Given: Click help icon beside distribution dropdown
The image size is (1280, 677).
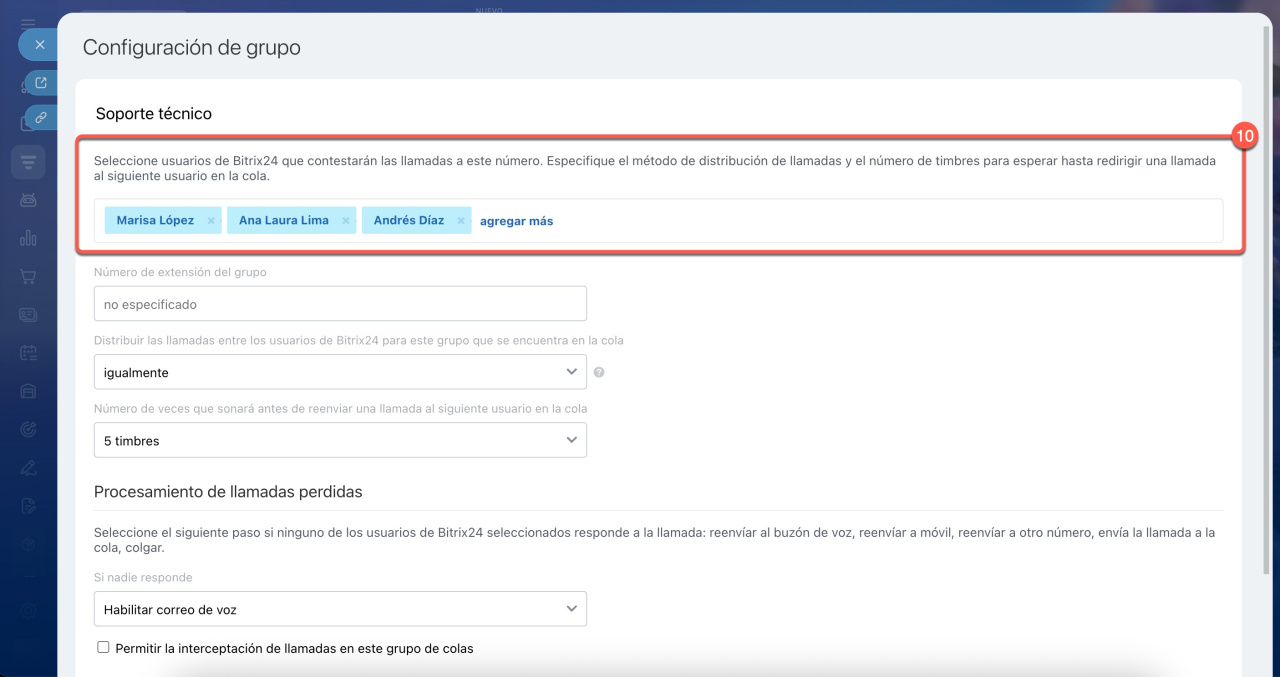Looking at the screenshot, I should click(599, 372).
